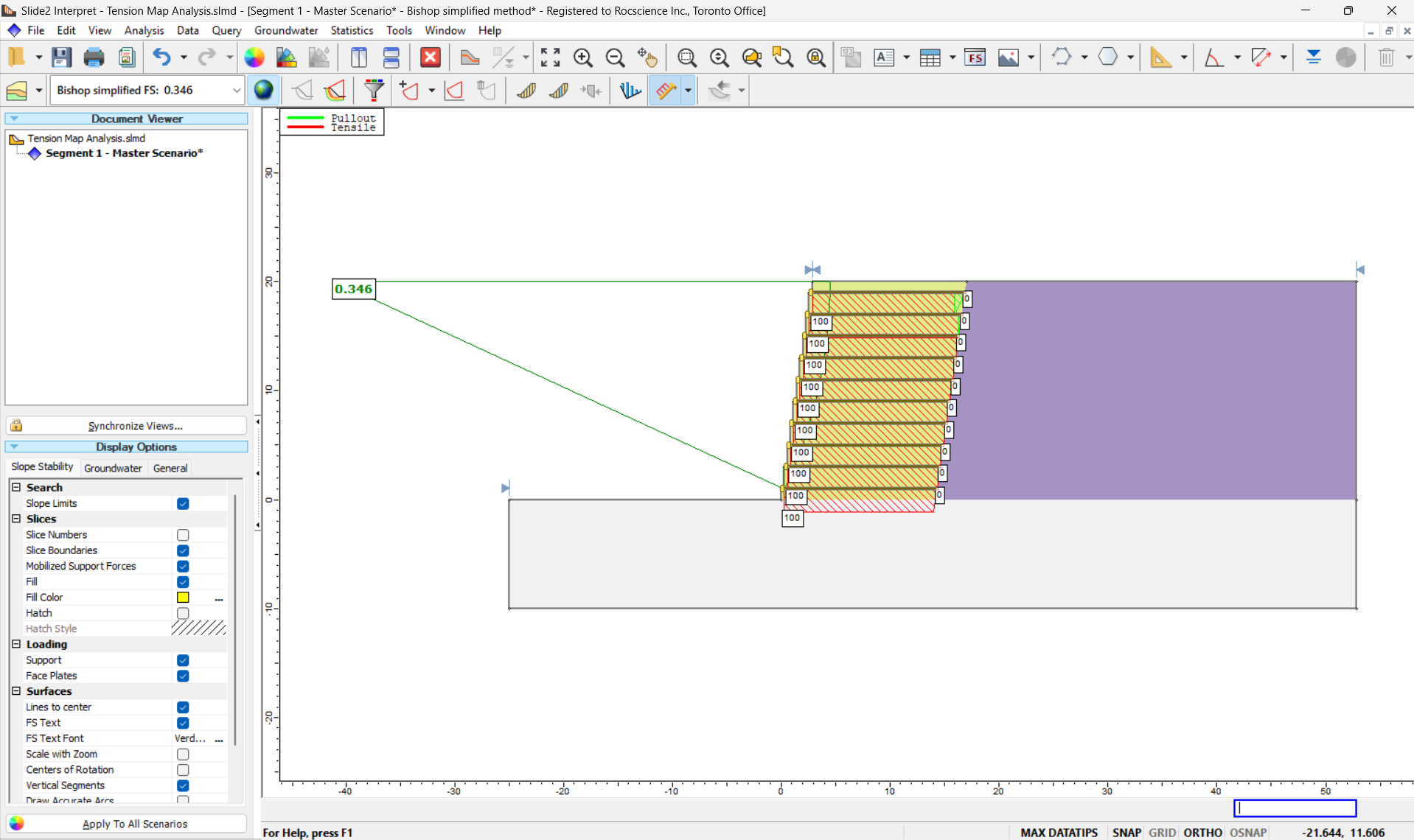Viewport: 1414px width, 840px height.
Task: Click the table tool icon
Action: (930, 57)
